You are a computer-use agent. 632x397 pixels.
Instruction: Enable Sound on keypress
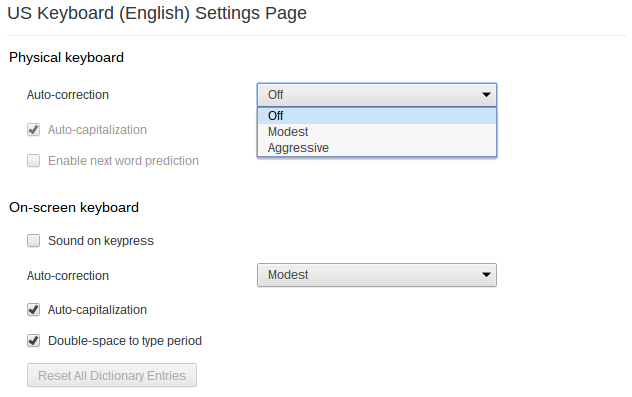click(x=33, y=241)
